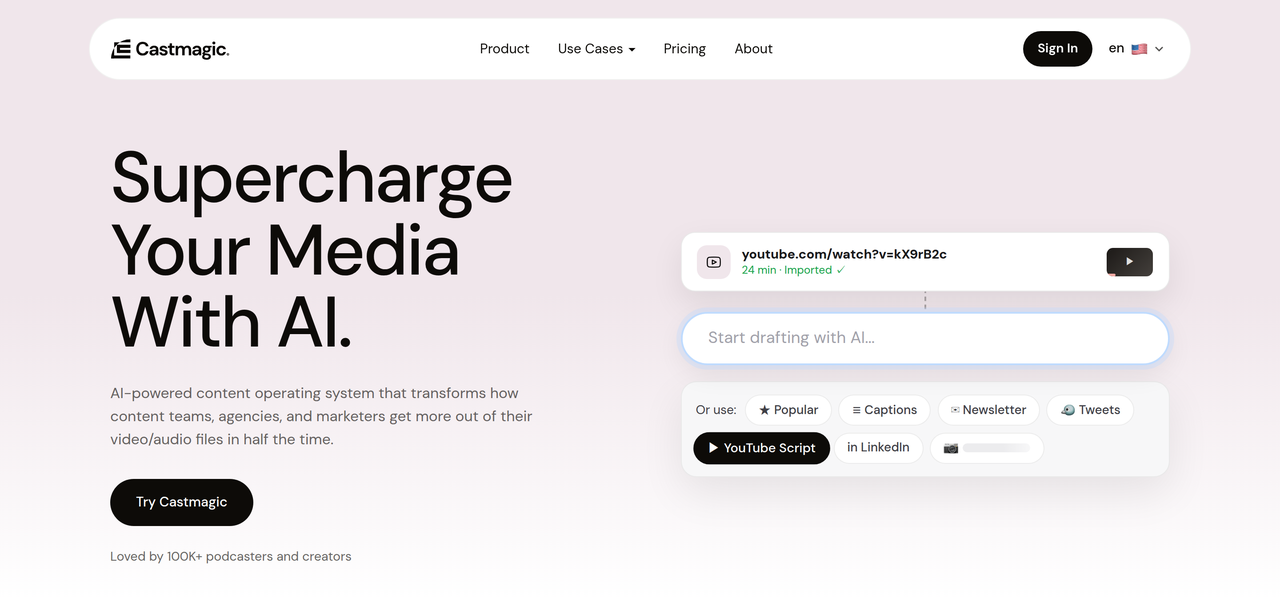The image size is (1280, 614).
Task: Select the Popular chip
Action: [x=788, y=410]
